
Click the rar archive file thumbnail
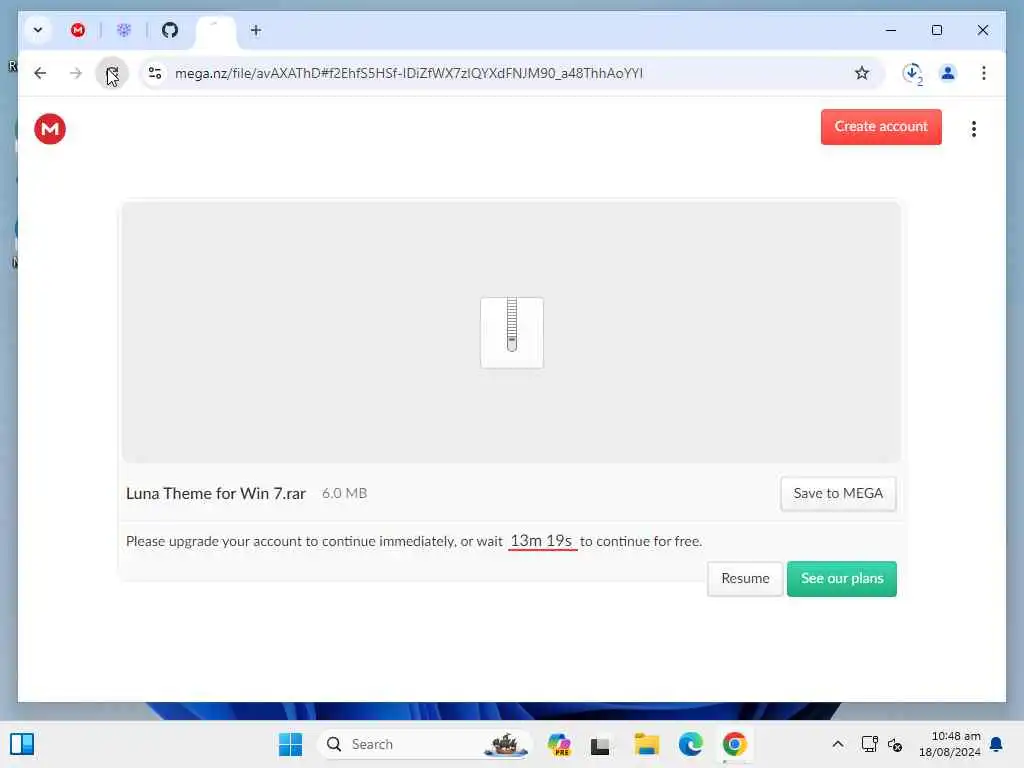[512, 332]
